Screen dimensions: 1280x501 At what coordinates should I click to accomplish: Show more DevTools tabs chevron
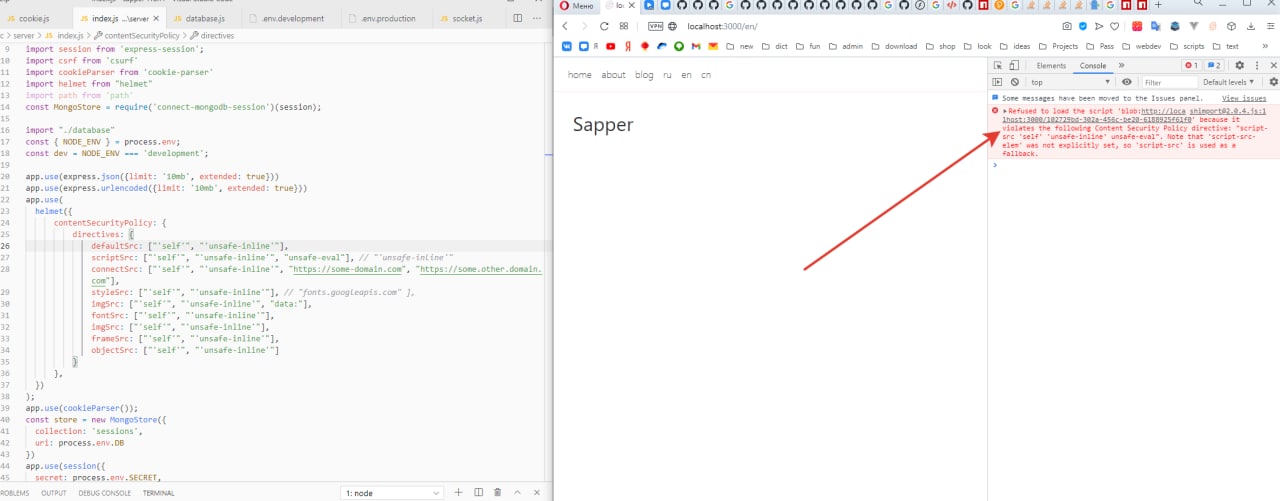[1121, 65]
